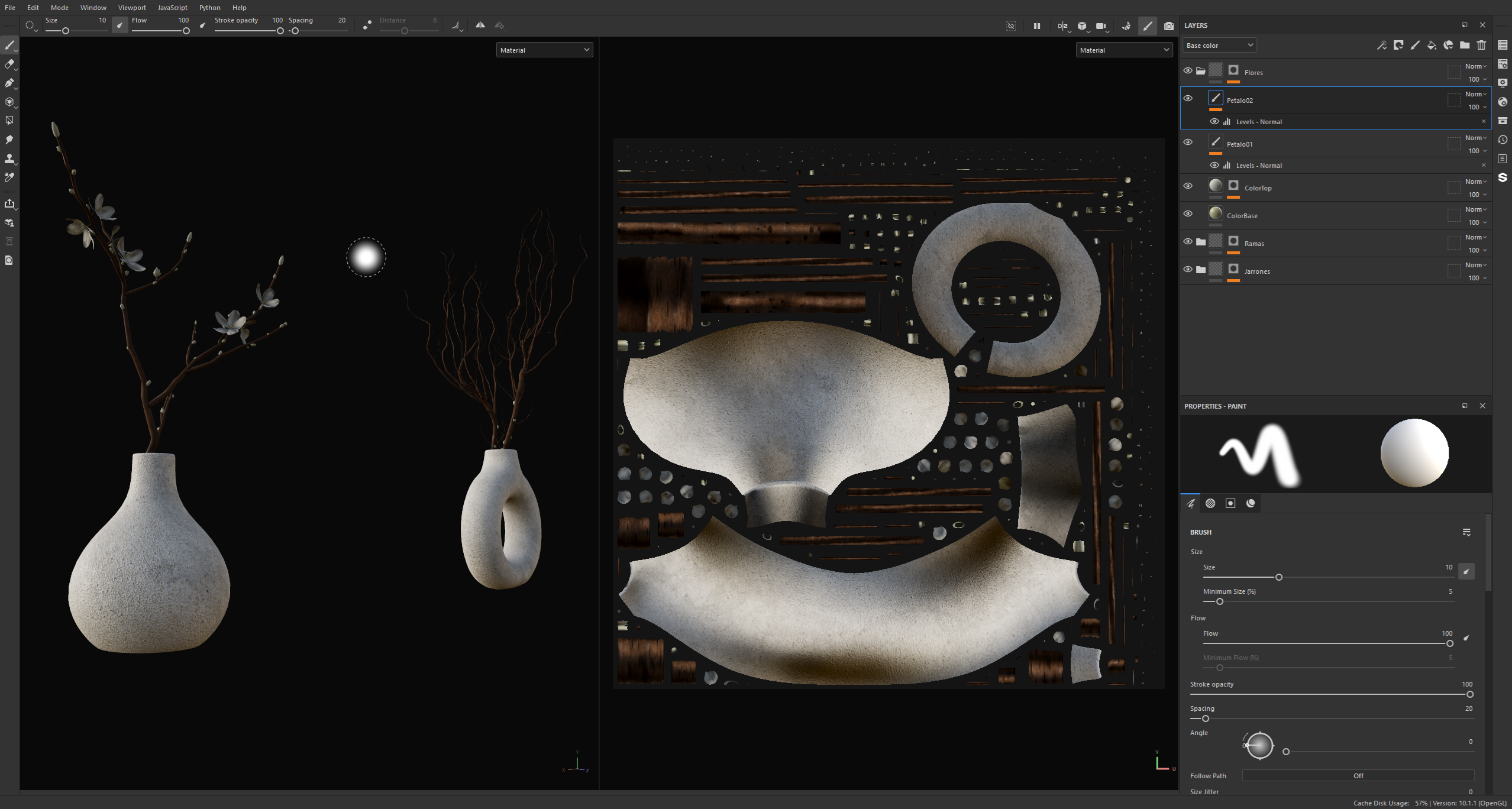Open the Base color channel dropdown
Screen dimensions: 1512x809
point(1219,46)
